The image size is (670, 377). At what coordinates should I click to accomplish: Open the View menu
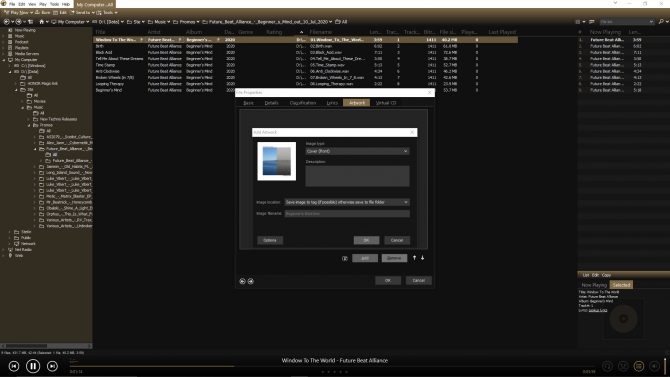click(x=32, y=4)
